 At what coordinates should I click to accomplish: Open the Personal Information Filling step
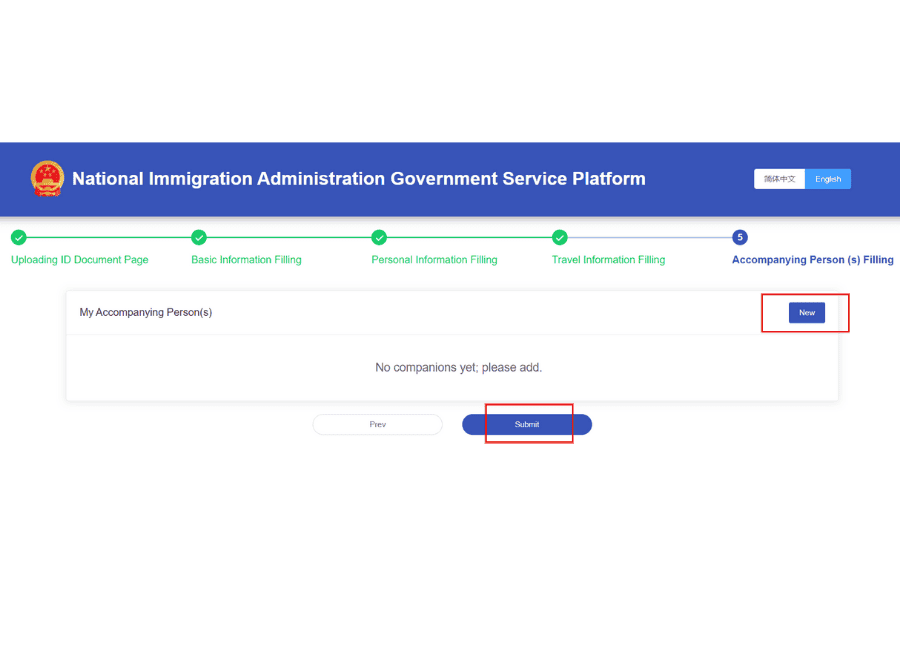434,260
